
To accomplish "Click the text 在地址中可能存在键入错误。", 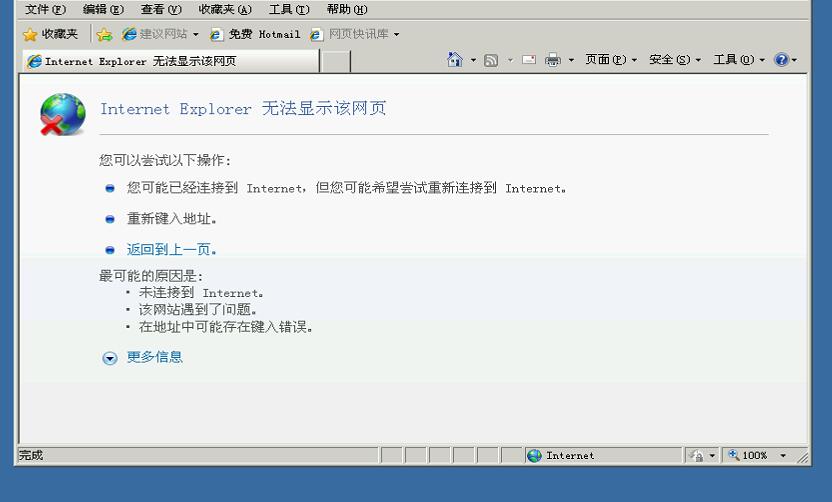I will 226,327.
